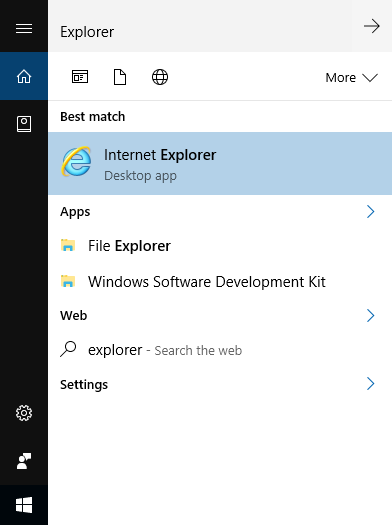
Task: Expand the Web results chevron
Action: coord(370,315)
